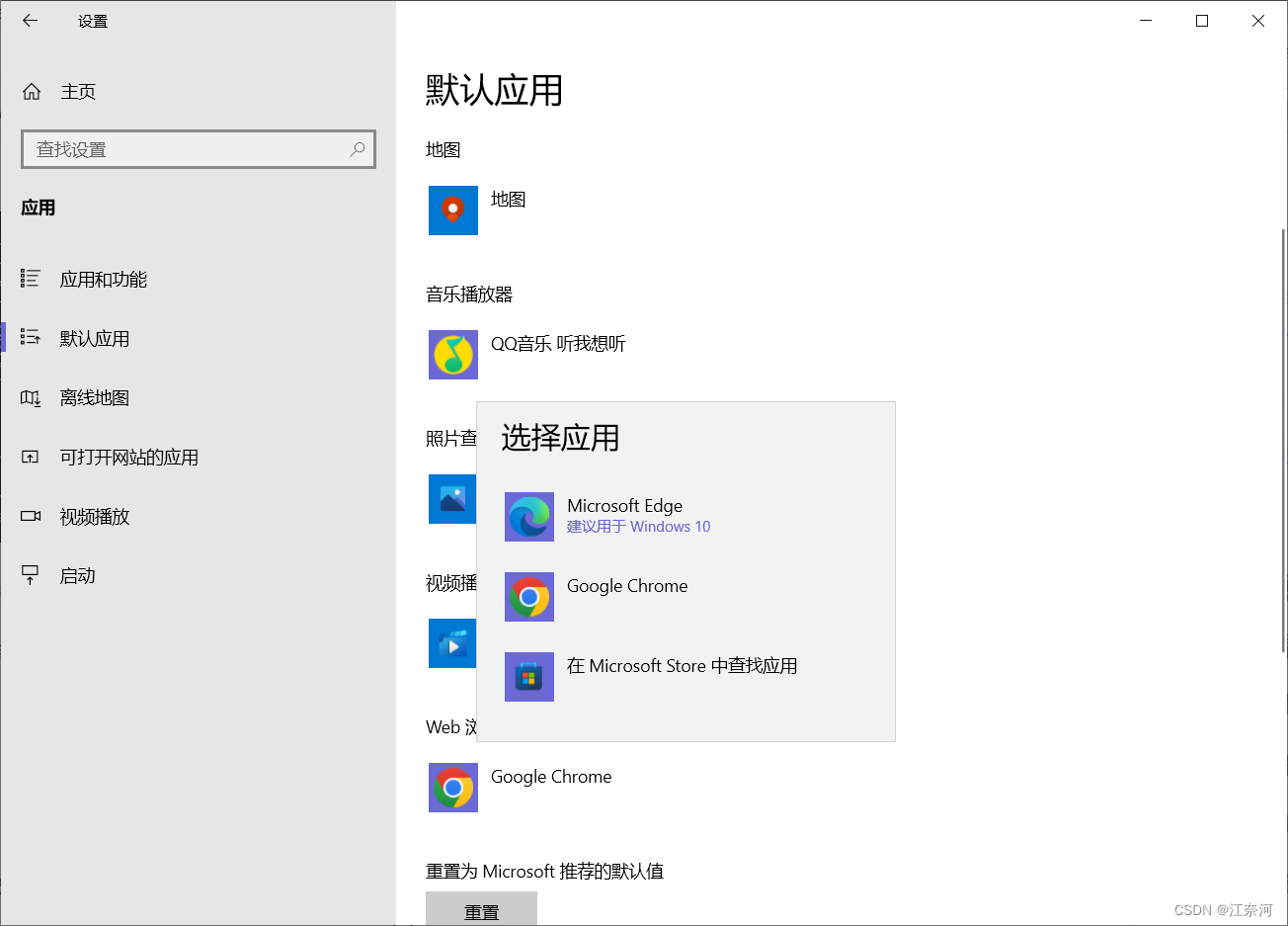Maximize the settings window
1288x926 pixels.
pyautogui.click(x=1202, y=21)
